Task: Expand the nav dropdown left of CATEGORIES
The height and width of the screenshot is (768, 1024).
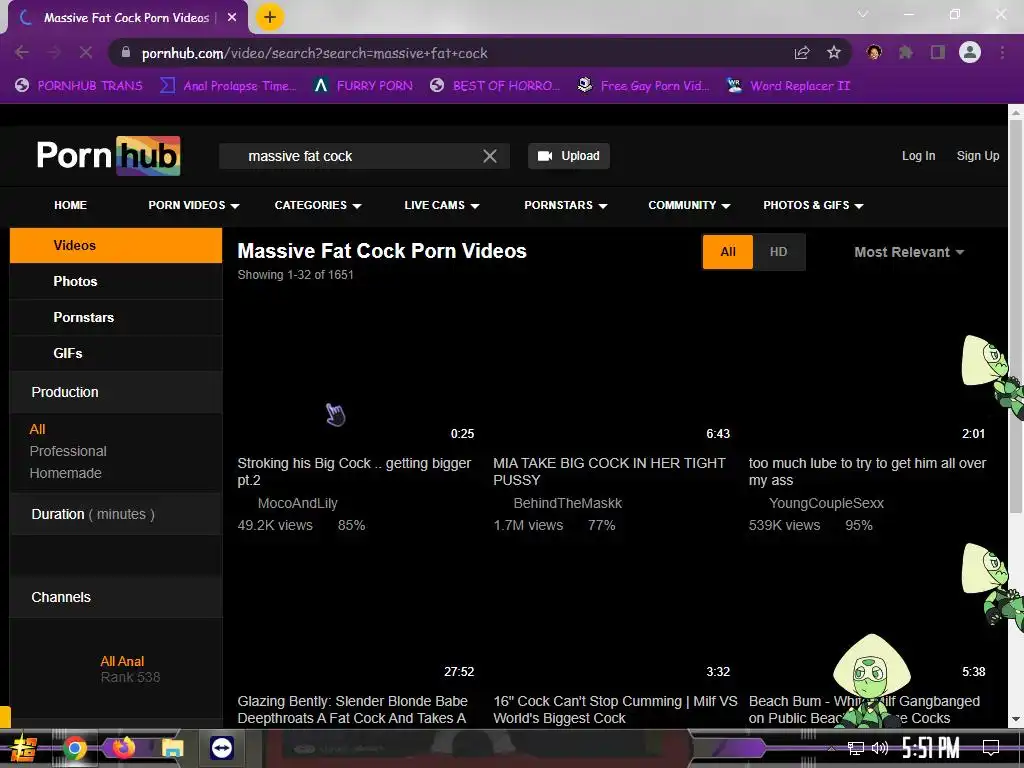Action: coord(194,205)
